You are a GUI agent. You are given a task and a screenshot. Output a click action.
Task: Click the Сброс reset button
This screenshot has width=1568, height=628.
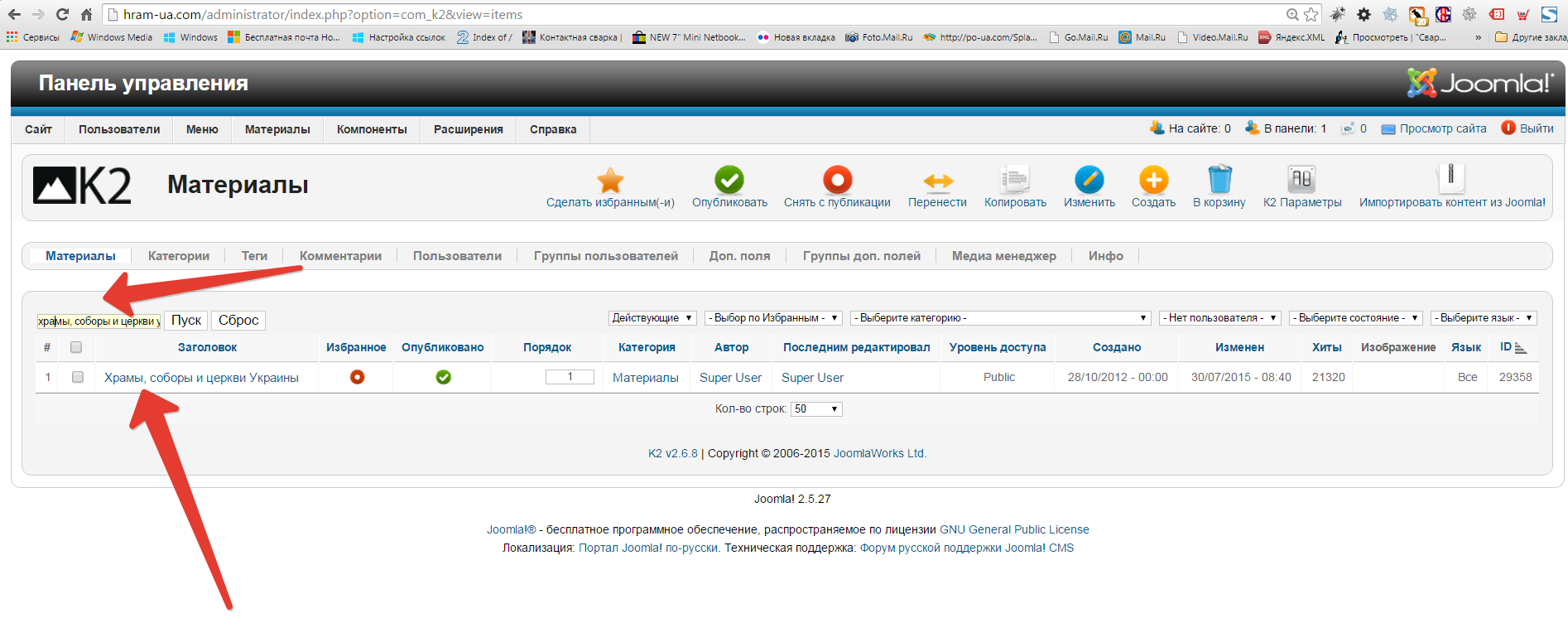[x=238, y=321]
